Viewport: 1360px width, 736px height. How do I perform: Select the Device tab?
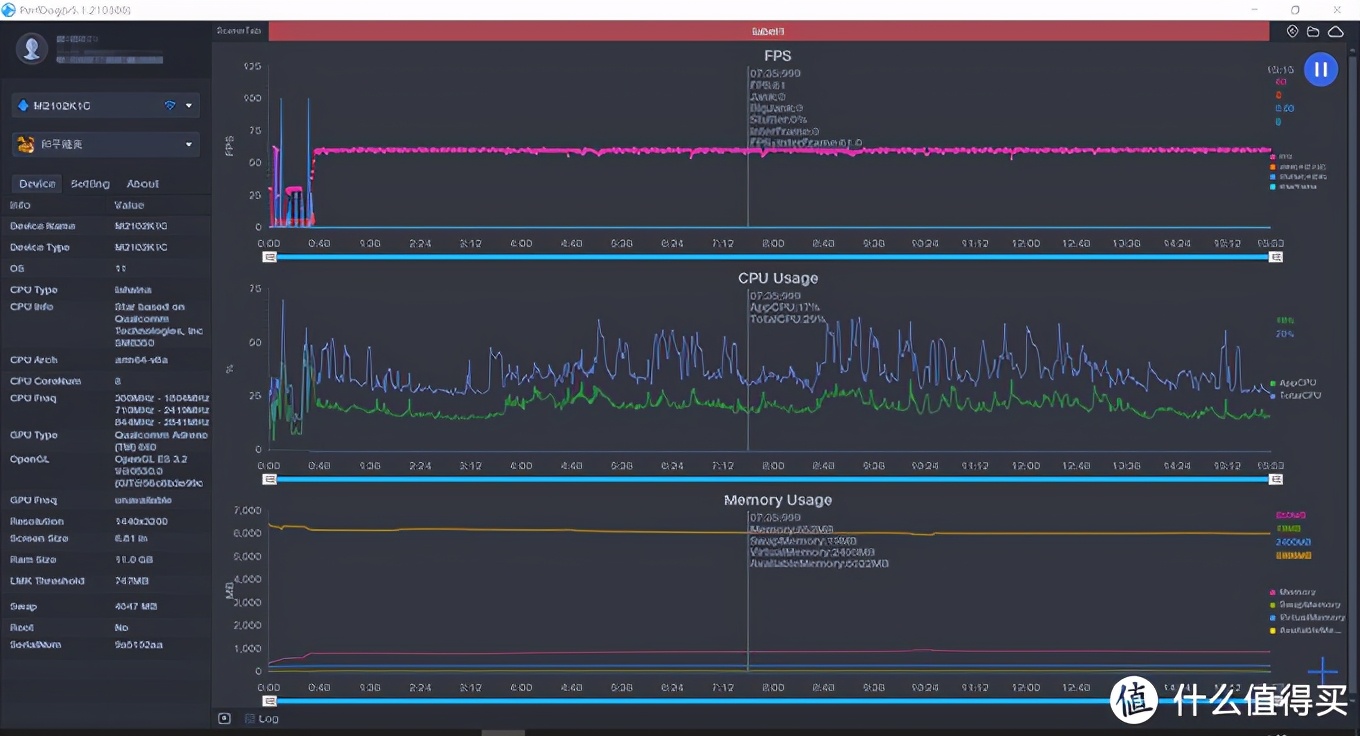(37, 184)
